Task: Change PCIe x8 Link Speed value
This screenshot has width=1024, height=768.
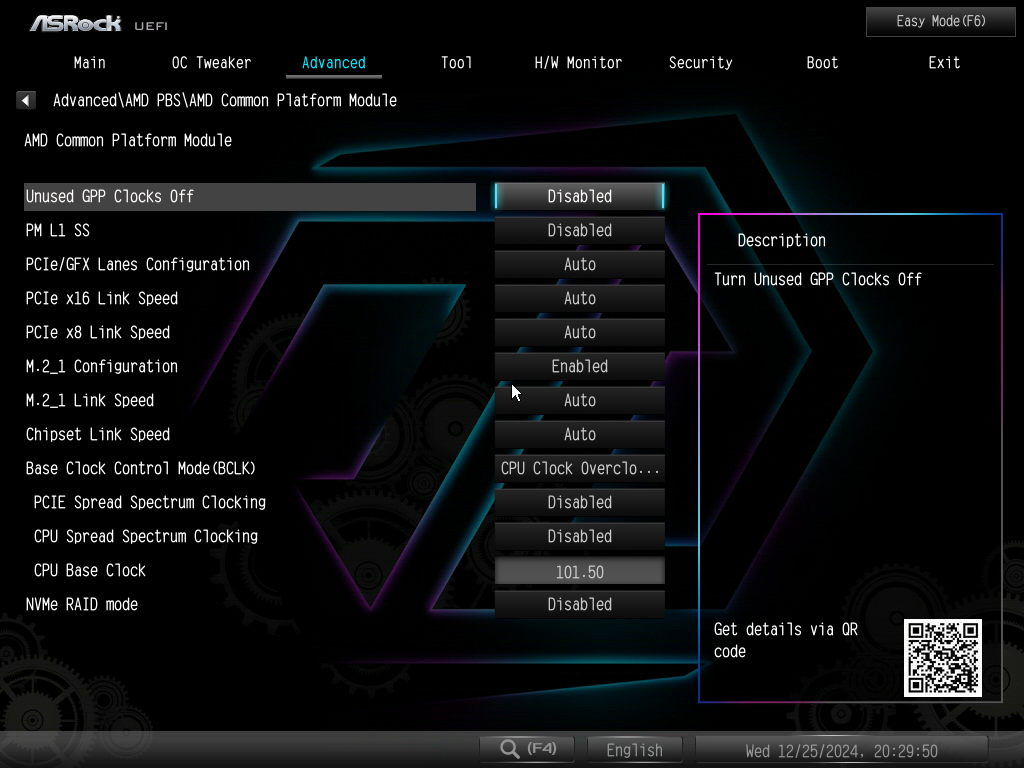Action: click(x=579, y=332)
